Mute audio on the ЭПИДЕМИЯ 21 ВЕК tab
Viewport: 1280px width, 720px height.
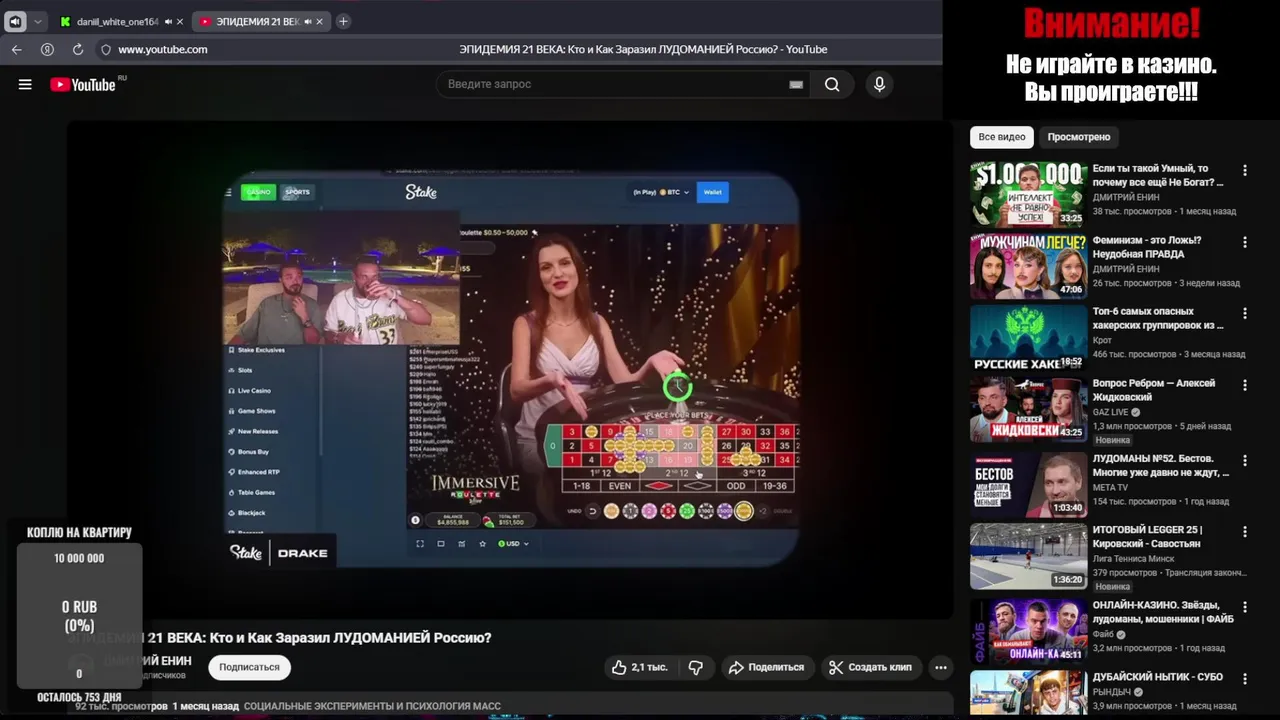point(308,21)
